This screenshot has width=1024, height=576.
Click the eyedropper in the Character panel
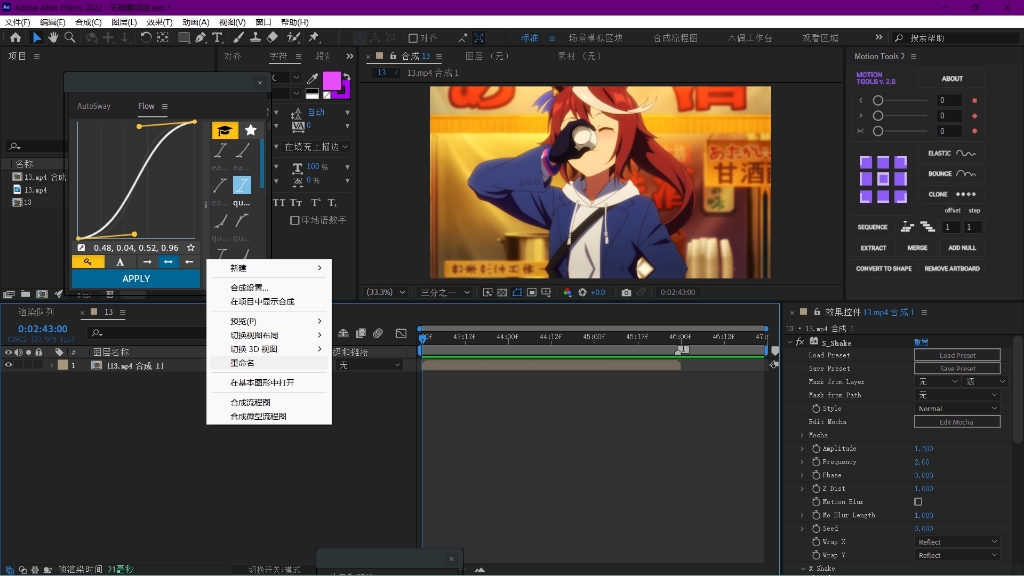311,80
